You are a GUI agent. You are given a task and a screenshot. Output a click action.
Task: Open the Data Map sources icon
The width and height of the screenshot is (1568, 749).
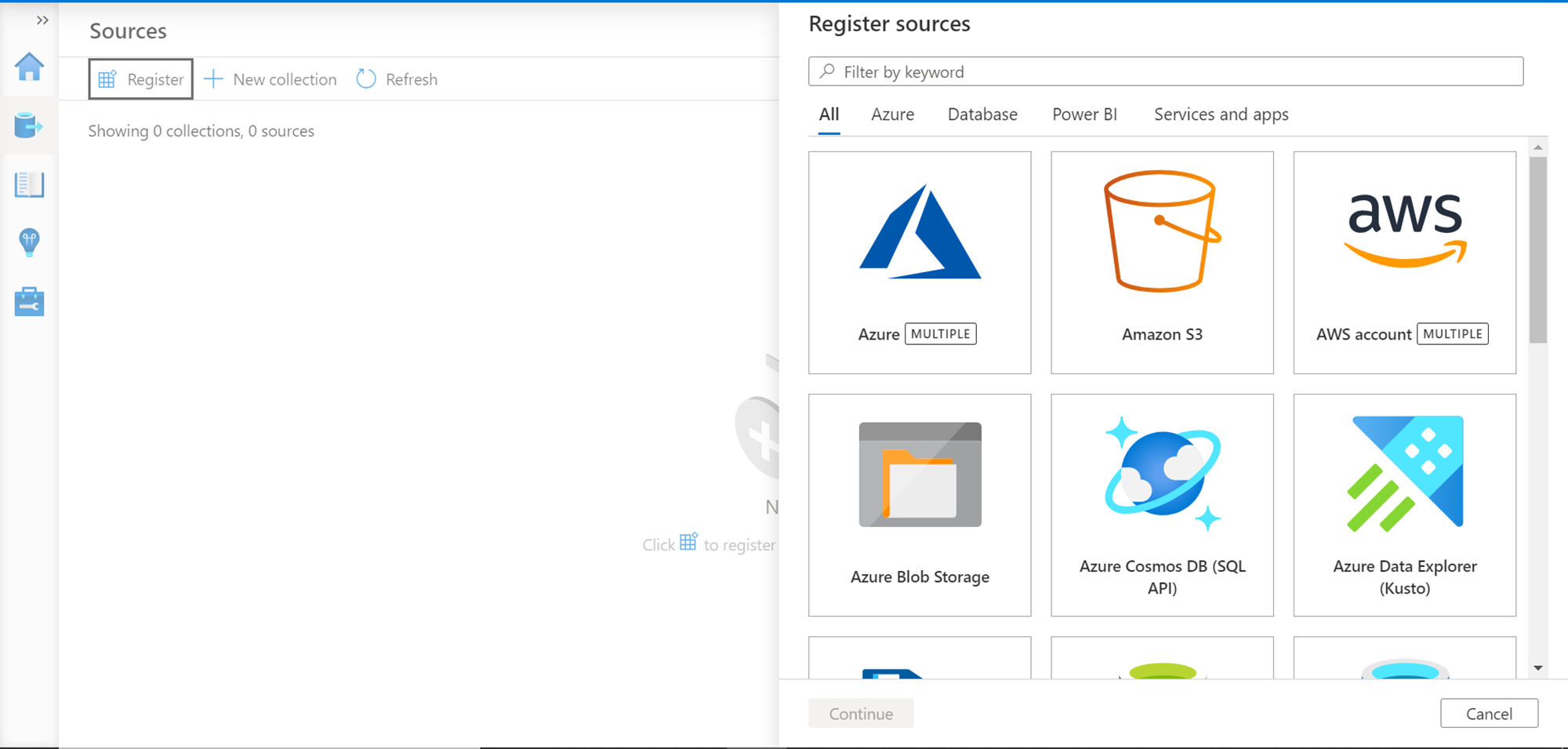[x=29, y=125]
